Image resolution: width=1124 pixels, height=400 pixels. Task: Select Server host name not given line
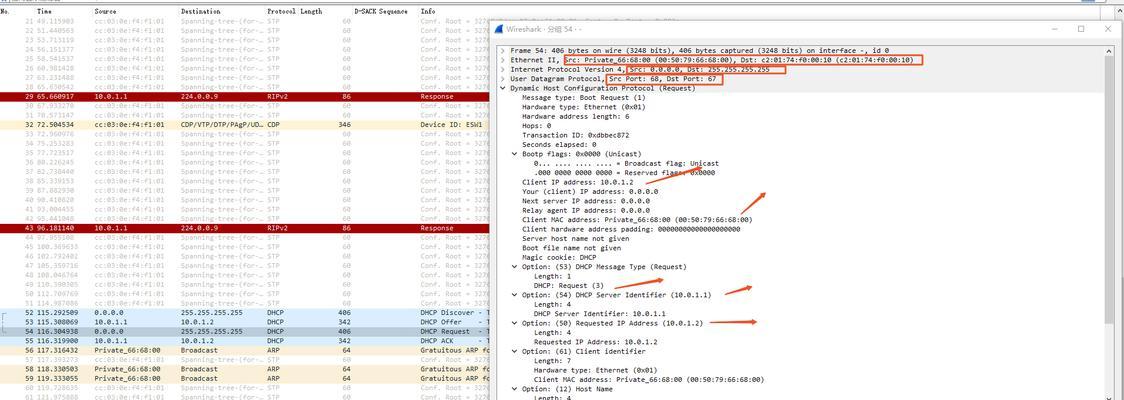pyautogui.click(x=576, y=238)
